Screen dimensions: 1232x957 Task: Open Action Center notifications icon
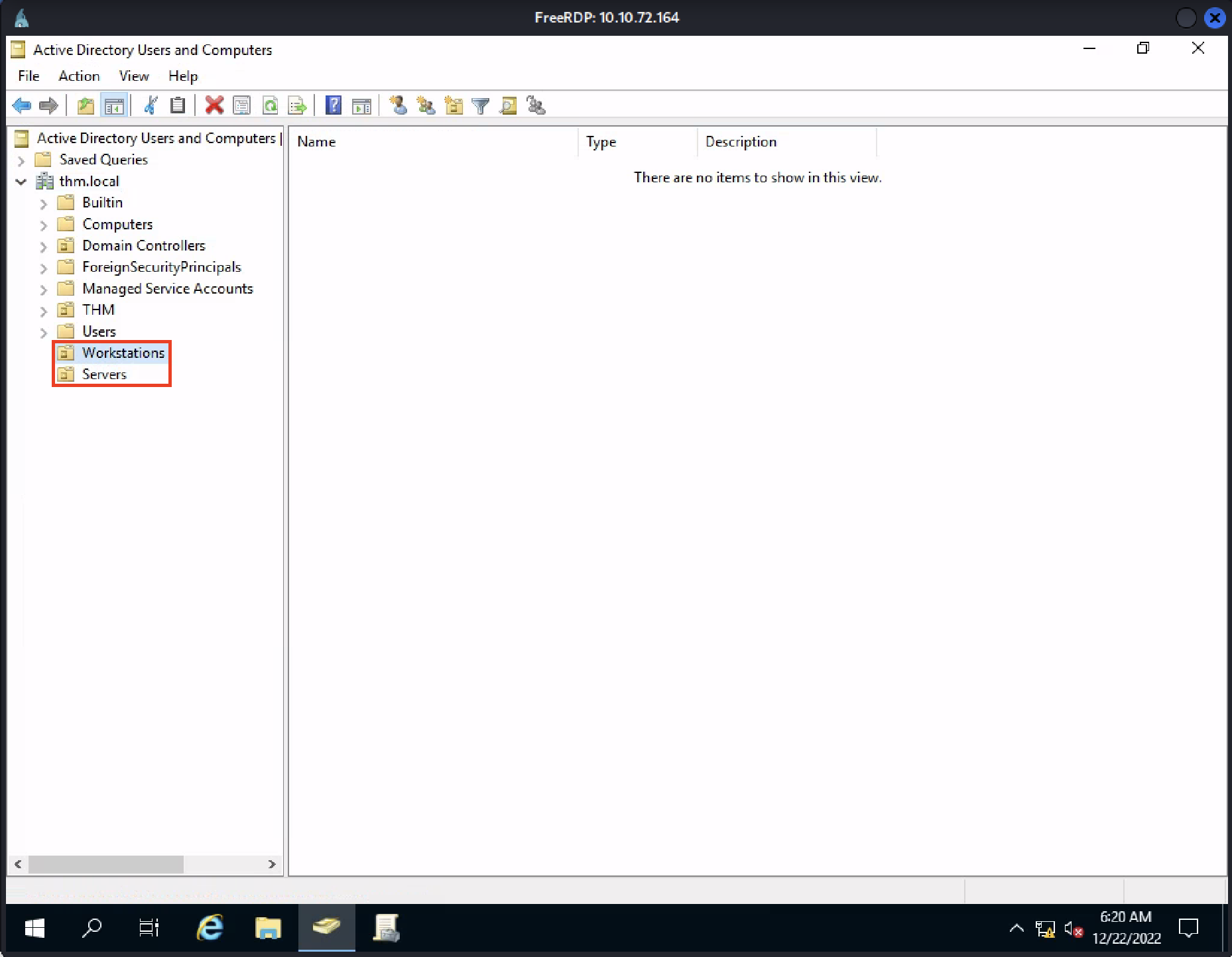[1189, 928]
